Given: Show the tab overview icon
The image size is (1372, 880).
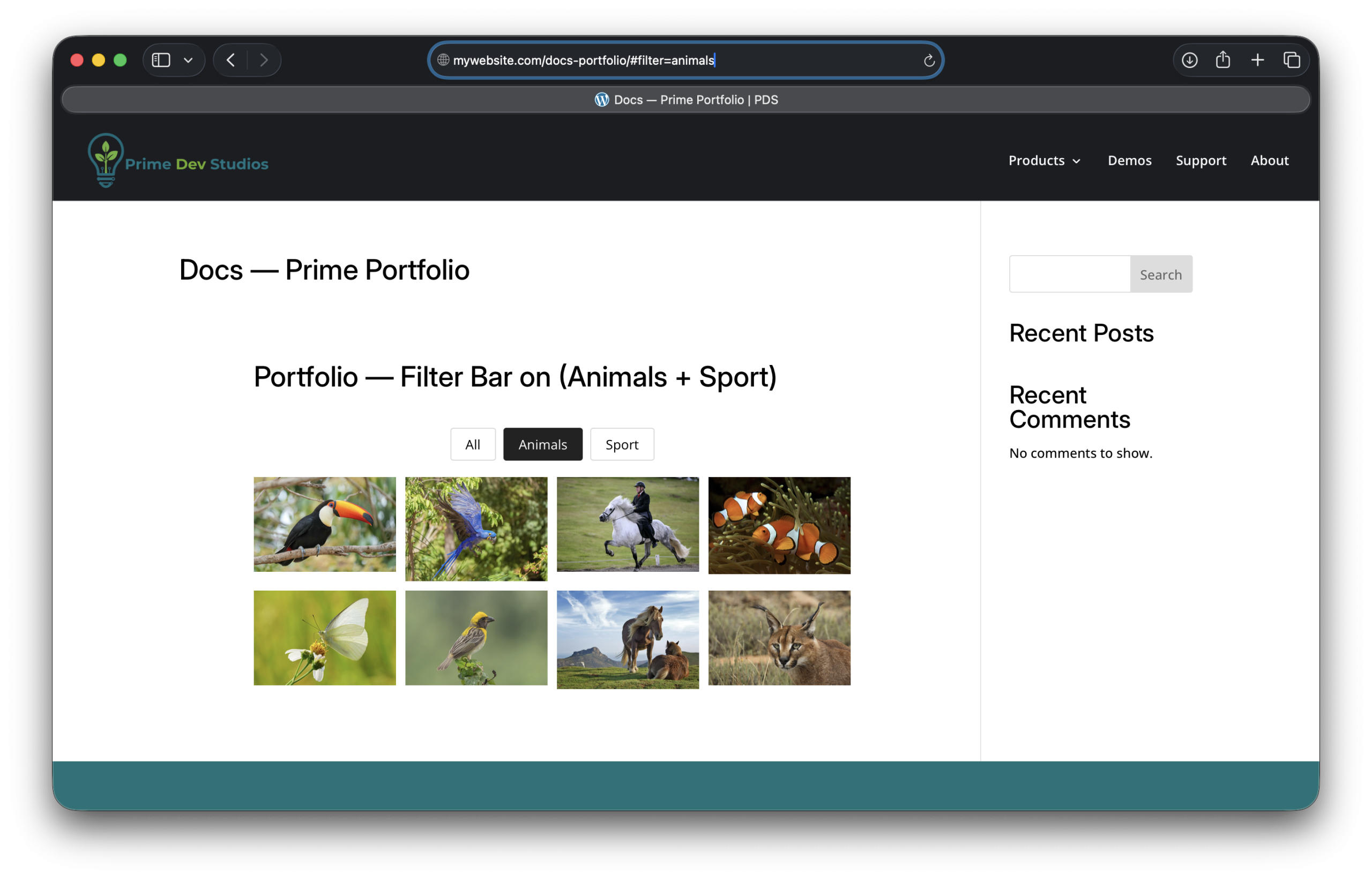Looking at the screenshot, I should 1292,60.
